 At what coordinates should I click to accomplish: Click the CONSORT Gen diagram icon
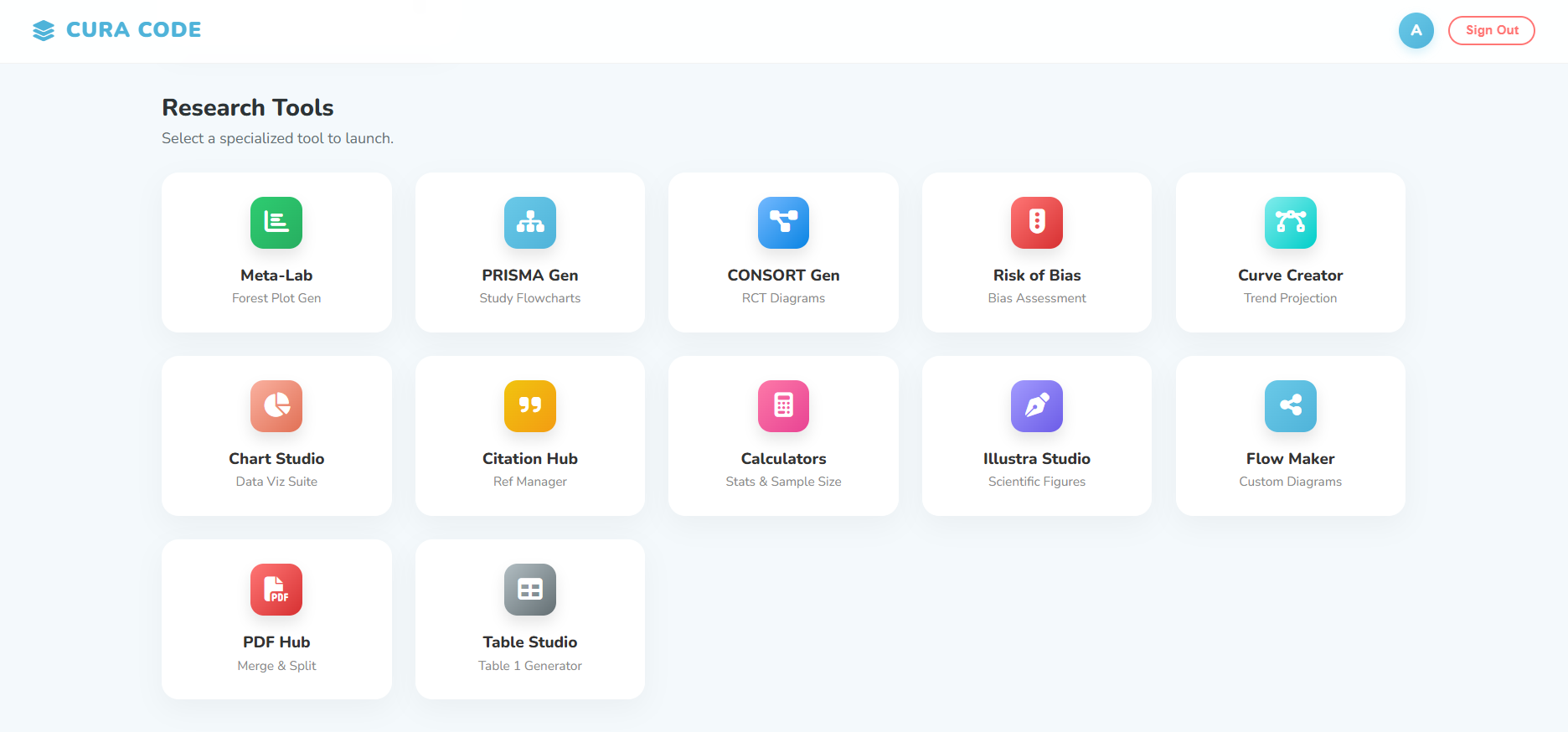tap(783, 223)
